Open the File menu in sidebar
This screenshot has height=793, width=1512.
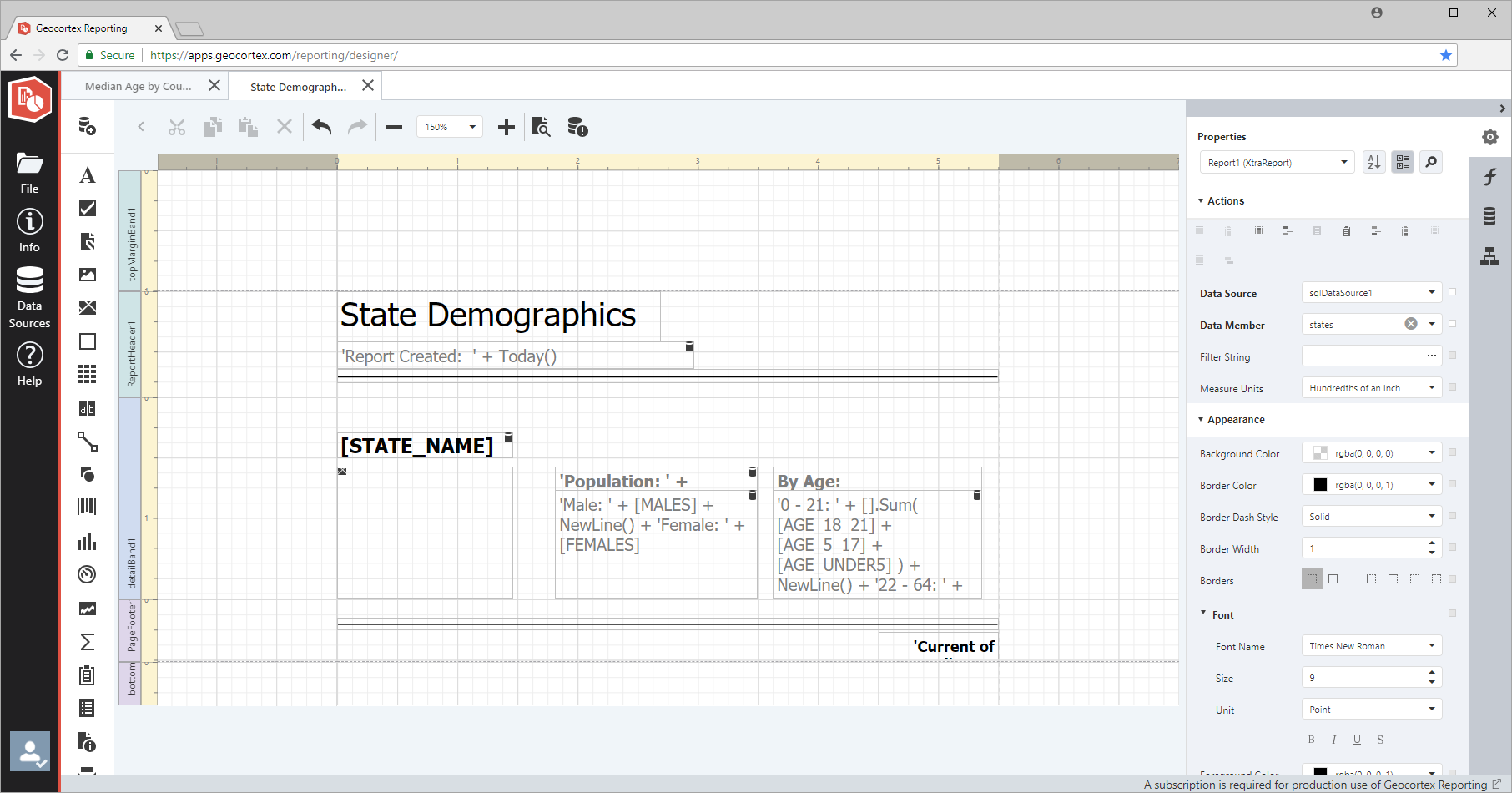[x=29, y=173]
